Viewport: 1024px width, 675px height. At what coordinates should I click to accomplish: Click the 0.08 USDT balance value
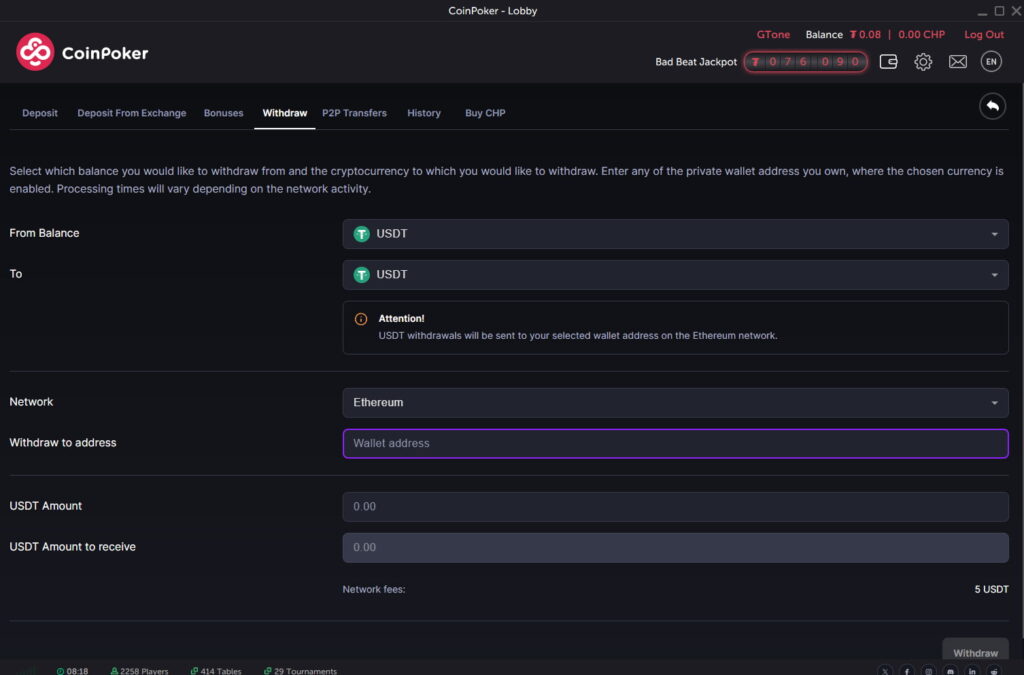(865, 35)
